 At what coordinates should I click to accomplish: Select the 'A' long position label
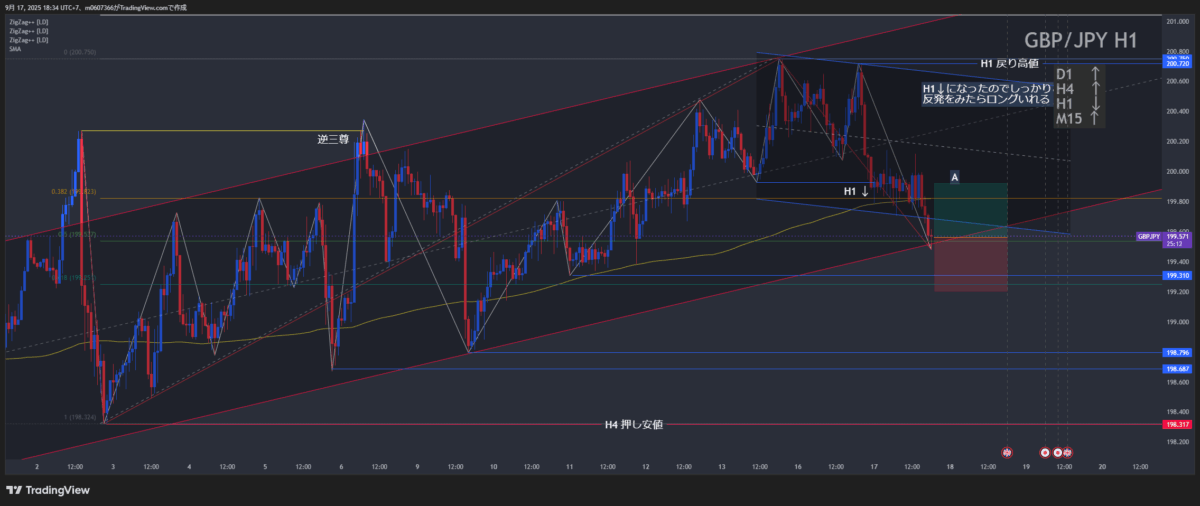point(955,177)
